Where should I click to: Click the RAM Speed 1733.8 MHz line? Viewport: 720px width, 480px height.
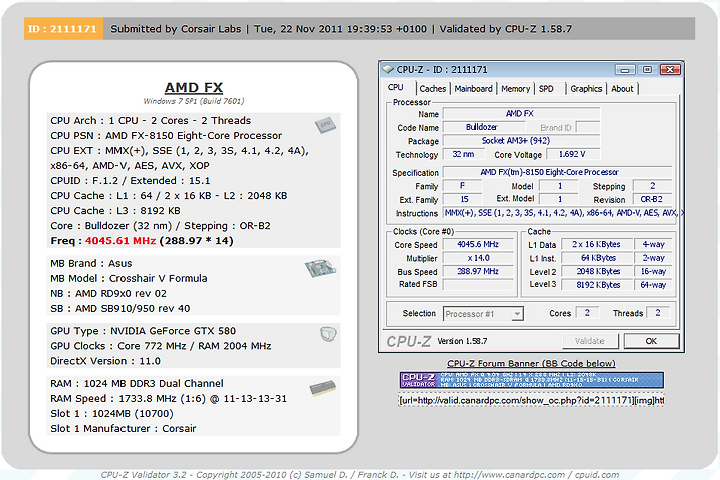pos(169,399)
